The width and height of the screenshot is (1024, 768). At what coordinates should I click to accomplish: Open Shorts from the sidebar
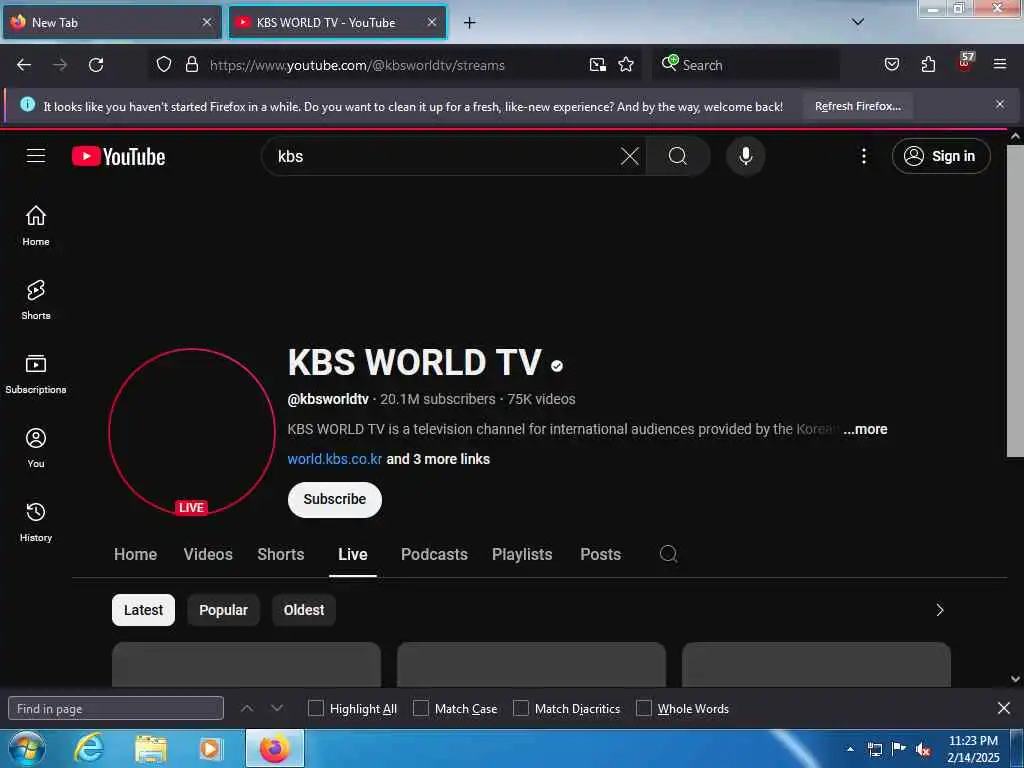(x=36, y=300)
